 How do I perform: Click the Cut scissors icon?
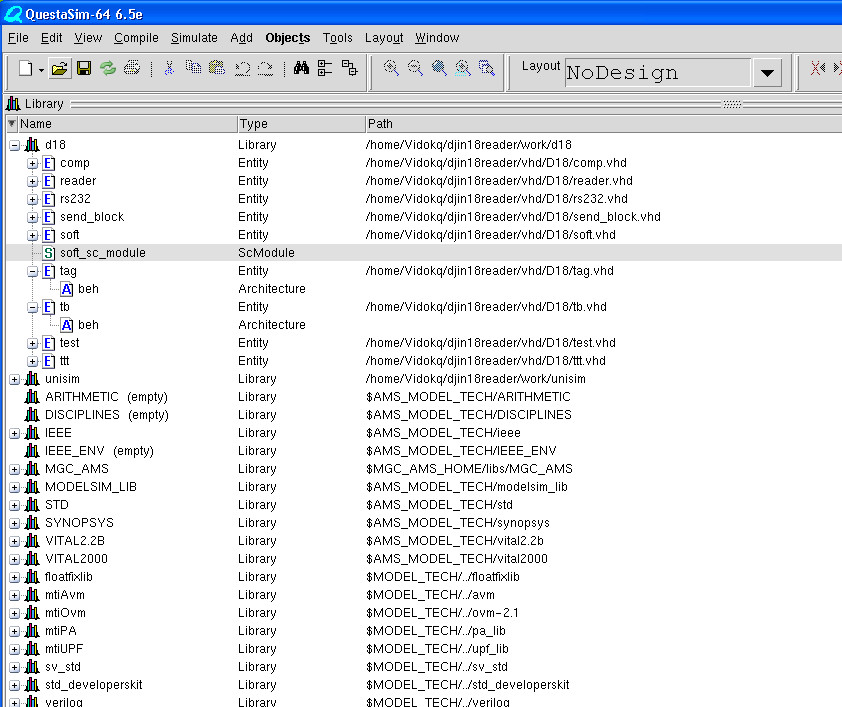click(x=169, y=69)
